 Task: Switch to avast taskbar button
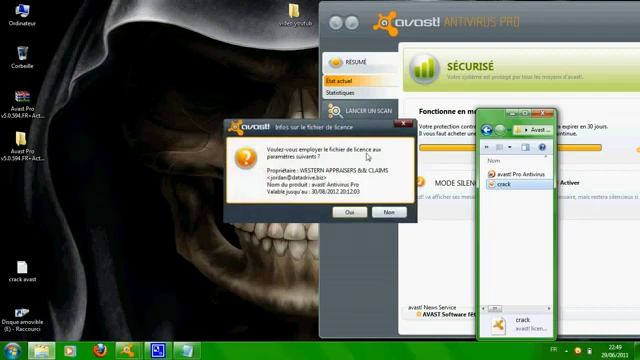point(128,351)
